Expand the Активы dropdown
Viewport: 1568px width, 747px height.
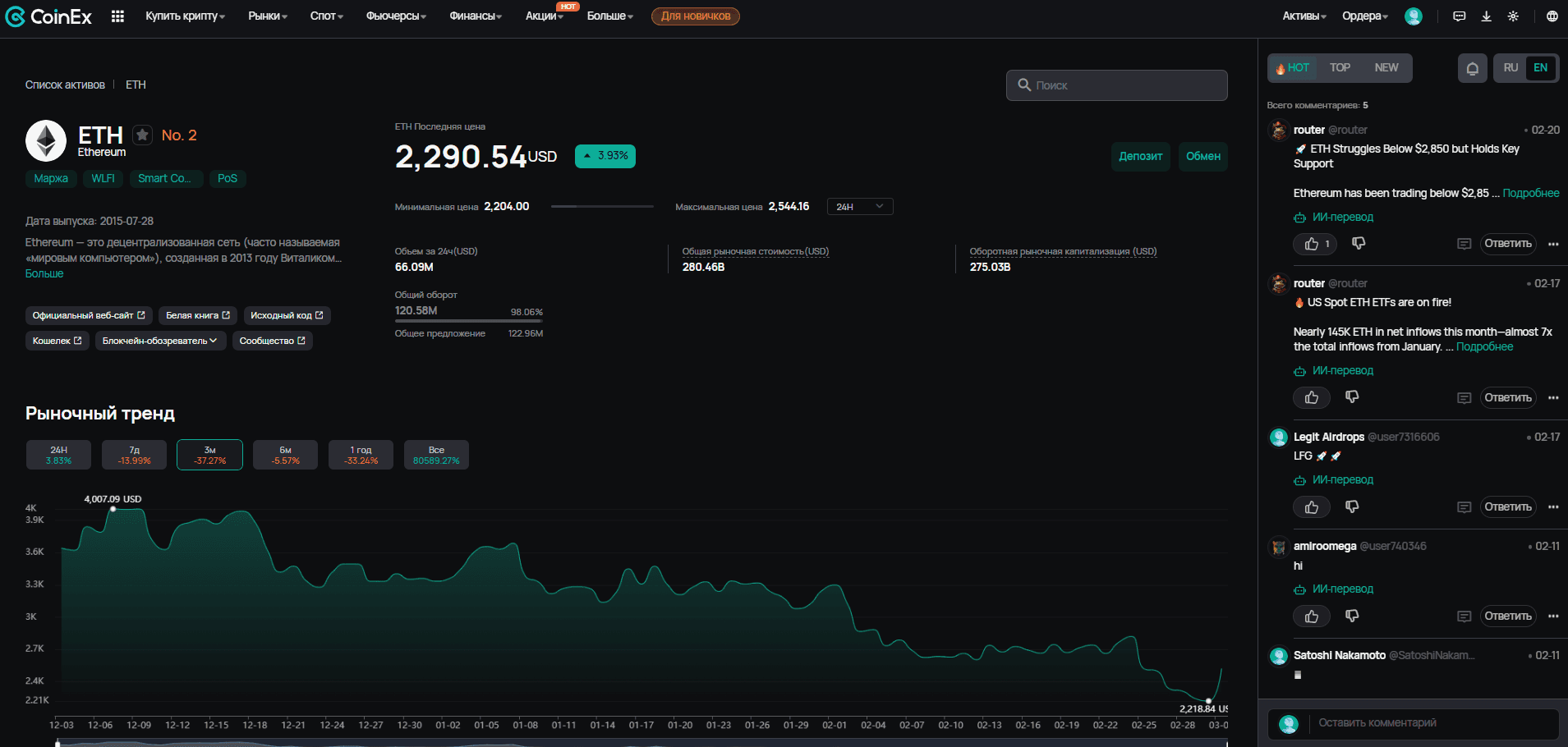1304,16
